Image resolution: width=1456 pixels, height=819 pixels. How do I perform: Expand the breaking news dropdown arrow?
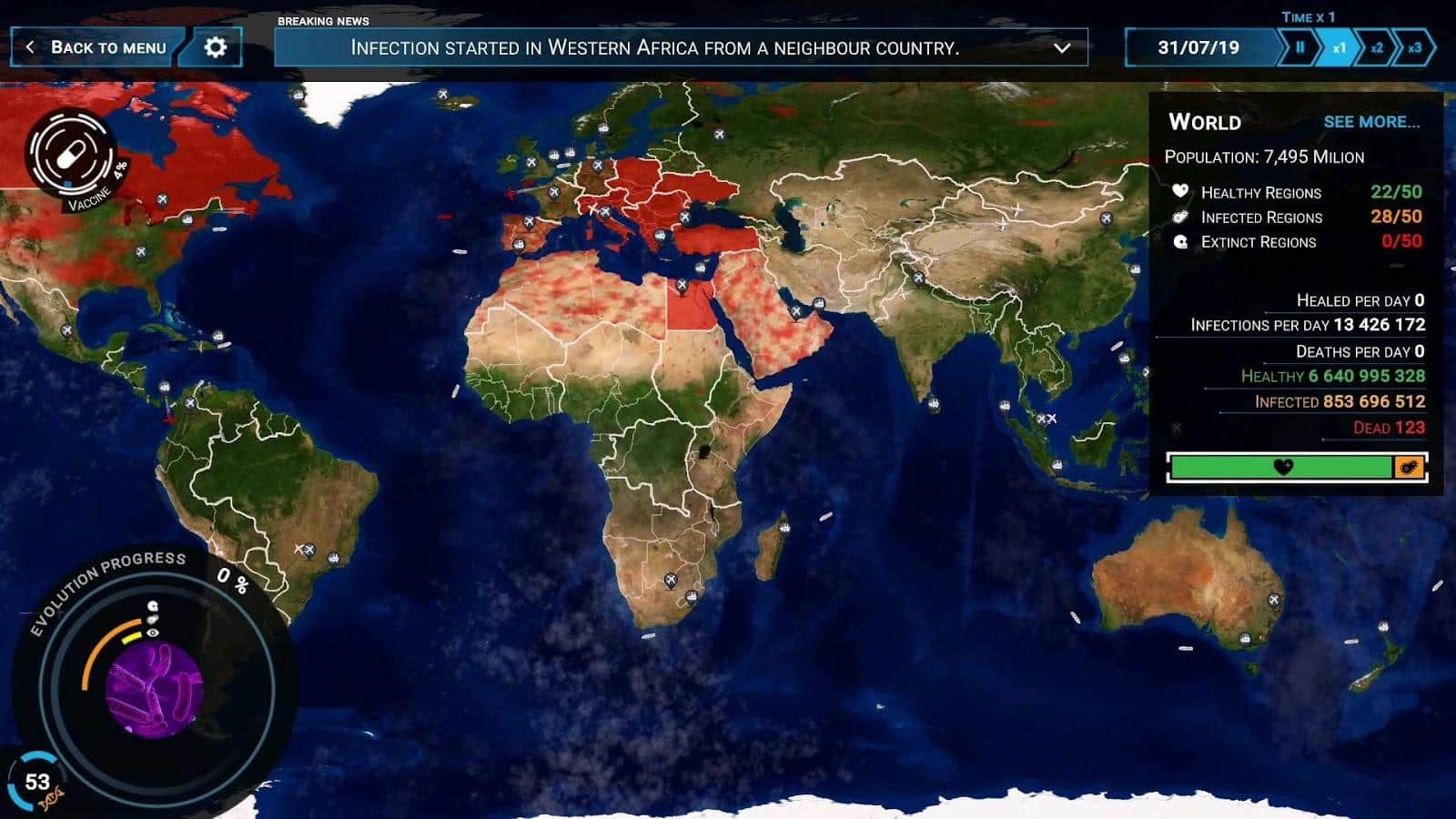point(1061,47)
